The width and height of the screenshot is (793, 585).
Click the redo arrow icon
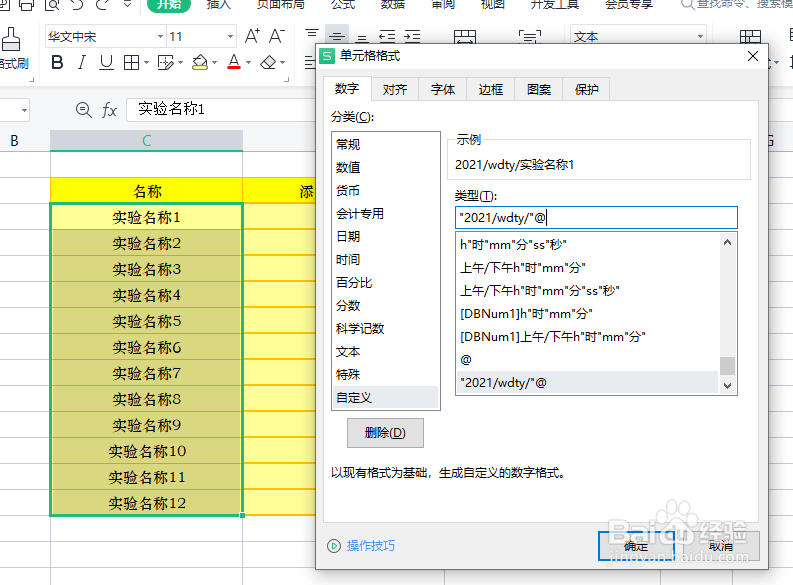pos(102,5)
